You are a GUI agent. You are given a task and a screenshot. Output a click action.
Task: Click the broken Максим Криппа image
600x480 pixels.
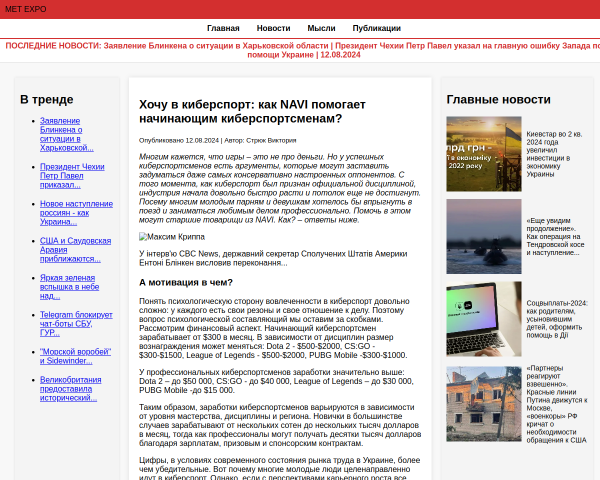click(172, 237)
